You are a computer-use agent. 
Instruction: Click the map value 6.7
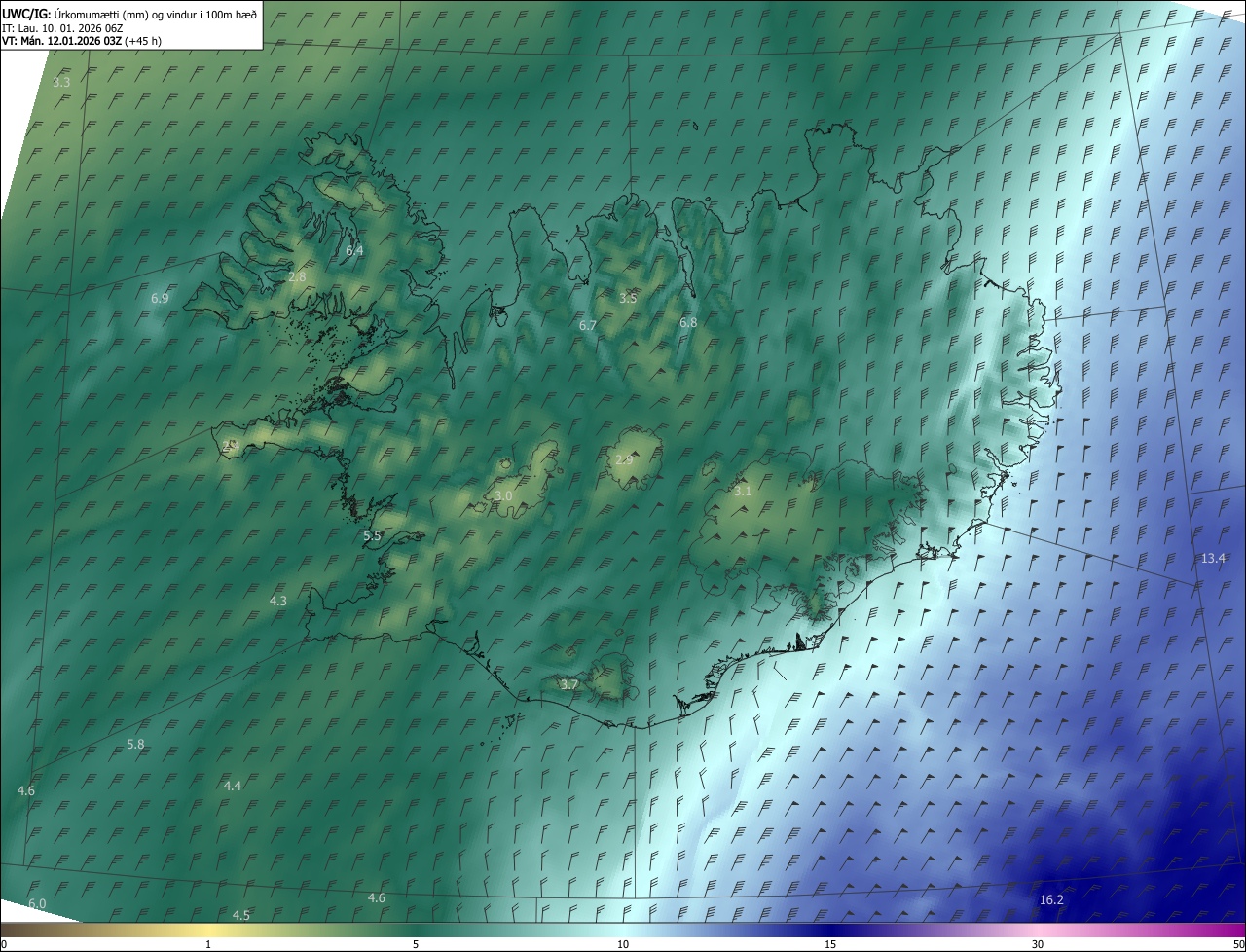(587, 325)
